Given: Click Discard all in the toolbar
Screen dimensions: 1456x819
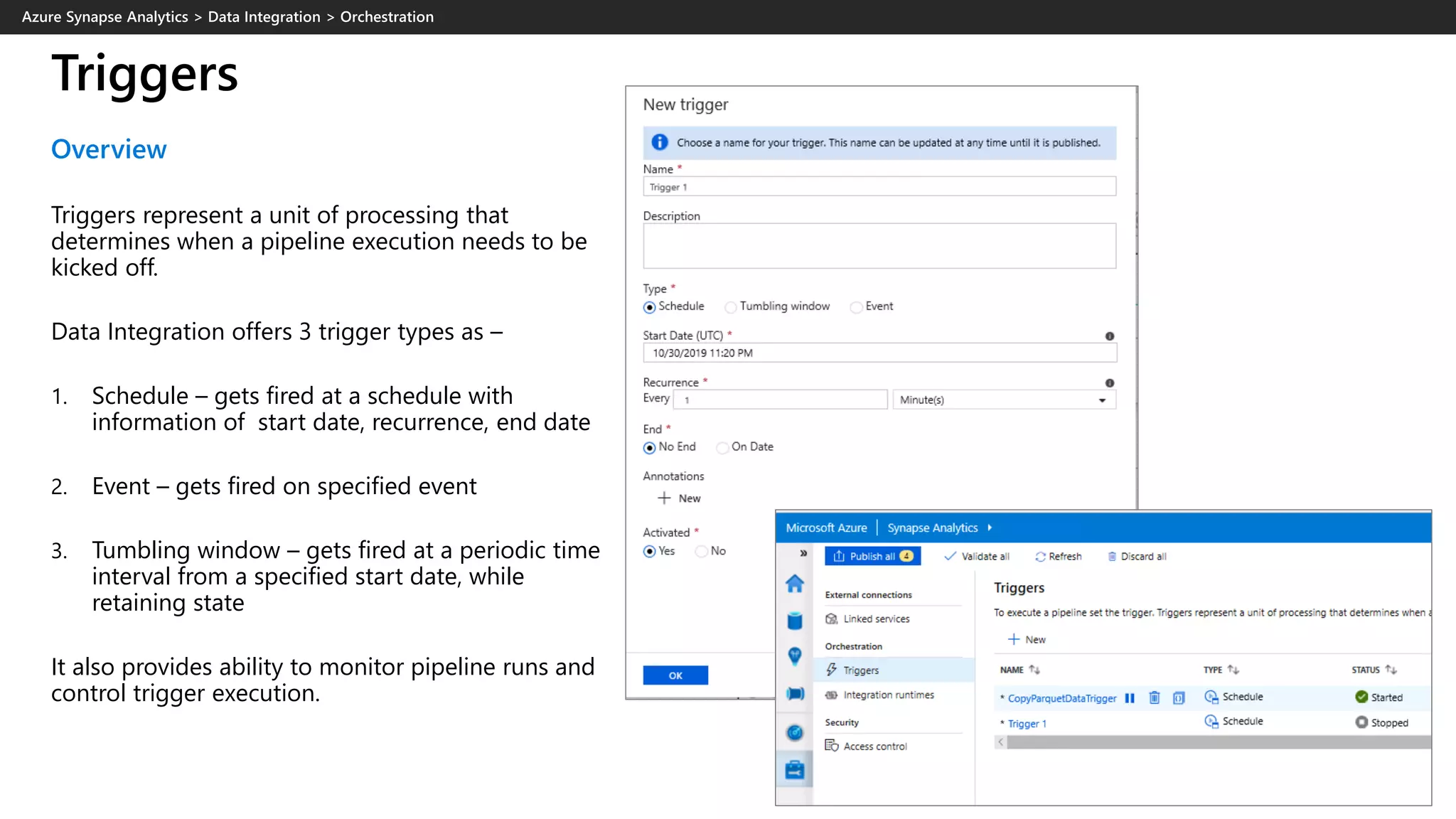Looking at the screenshot, I should [1136, 557].
